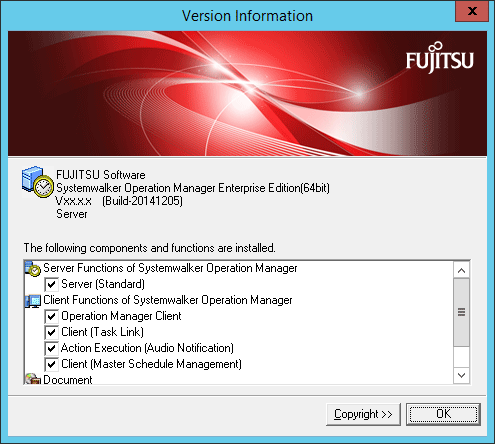Select Server Functions of Systemwalker Operation Manager row
Image resolution: width=495 pixels, height=444 pixels.
(x=170, y=268)
